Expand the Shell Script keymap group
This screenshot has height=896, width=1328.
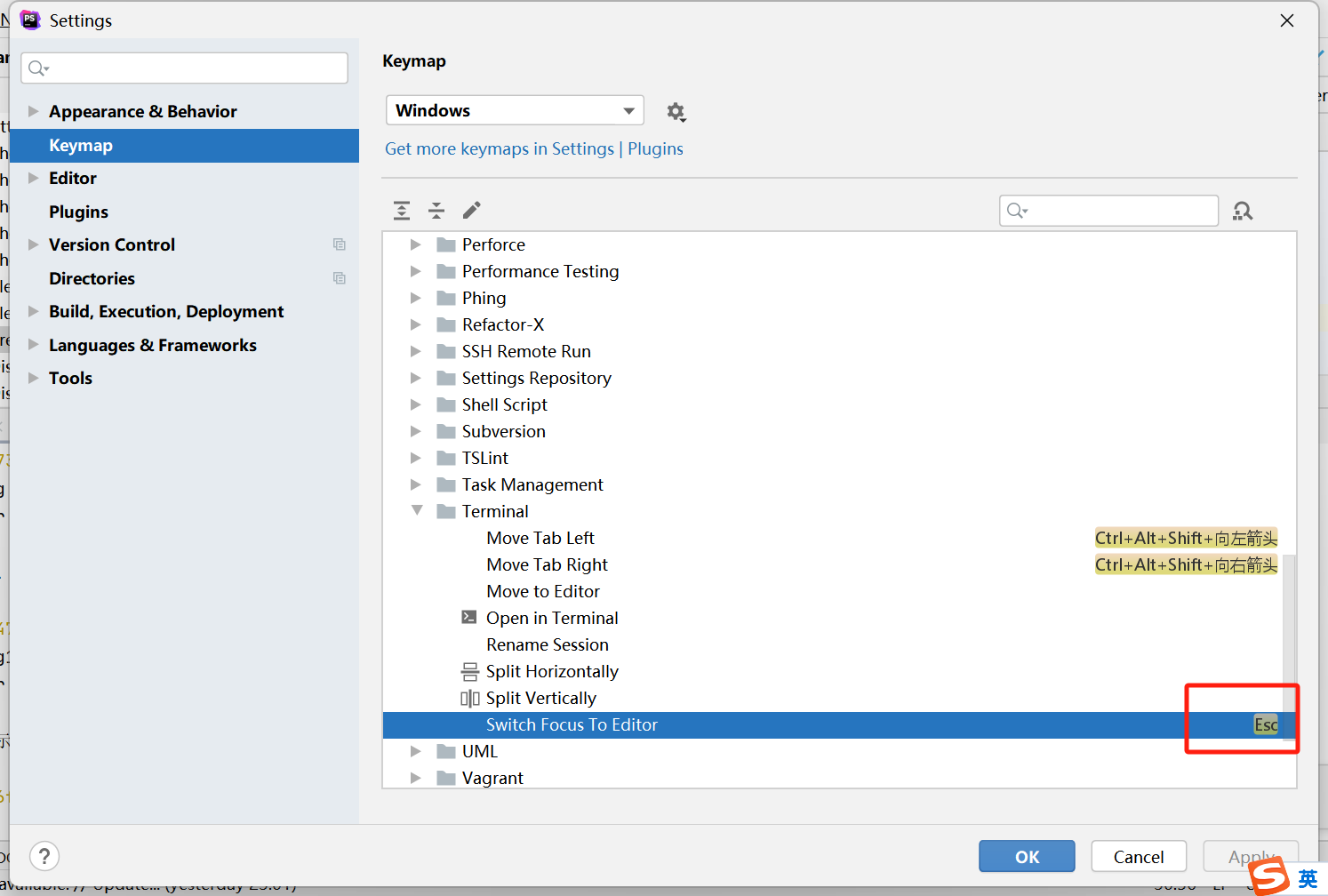pyautogui.click(x=415, y=404)
